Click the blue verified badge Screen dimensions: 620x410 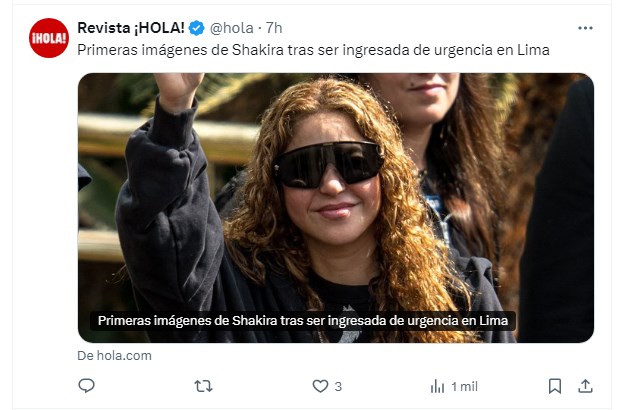point(197,28)
